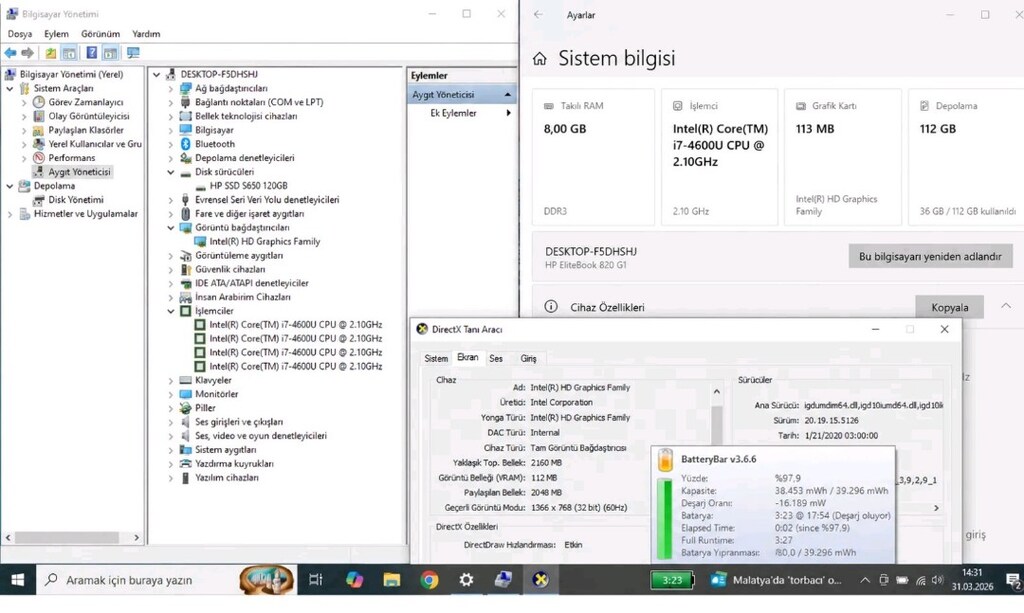Select Aygıt Yöneticisi in the left tree
This screenshot has width=1024, height=613.
click(x=79, y=172)
